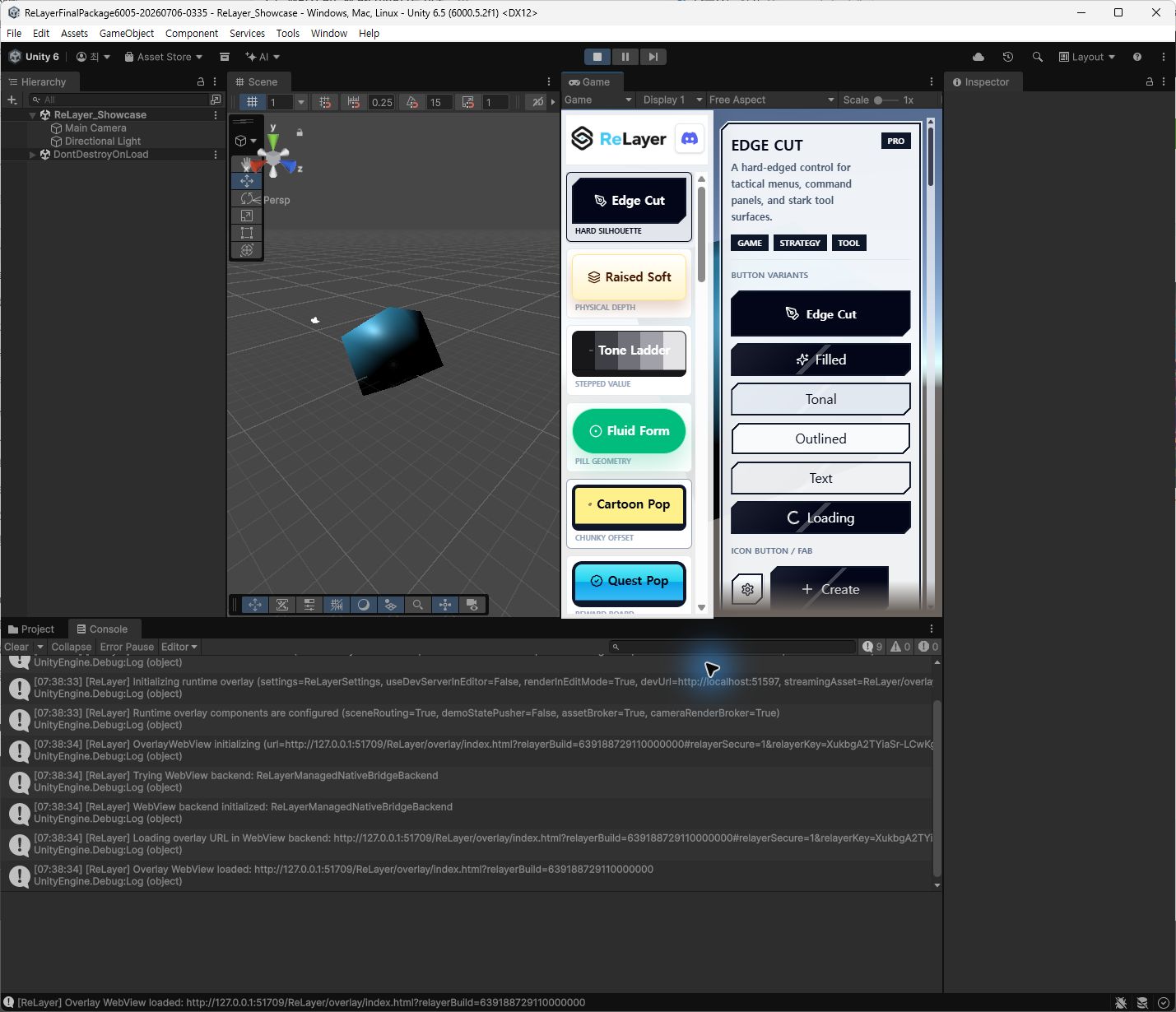Toggle grid snapping magnet in Scene toolbar
The height and width of the screenshot is (1012, 1176).
[x=325, y=102]
